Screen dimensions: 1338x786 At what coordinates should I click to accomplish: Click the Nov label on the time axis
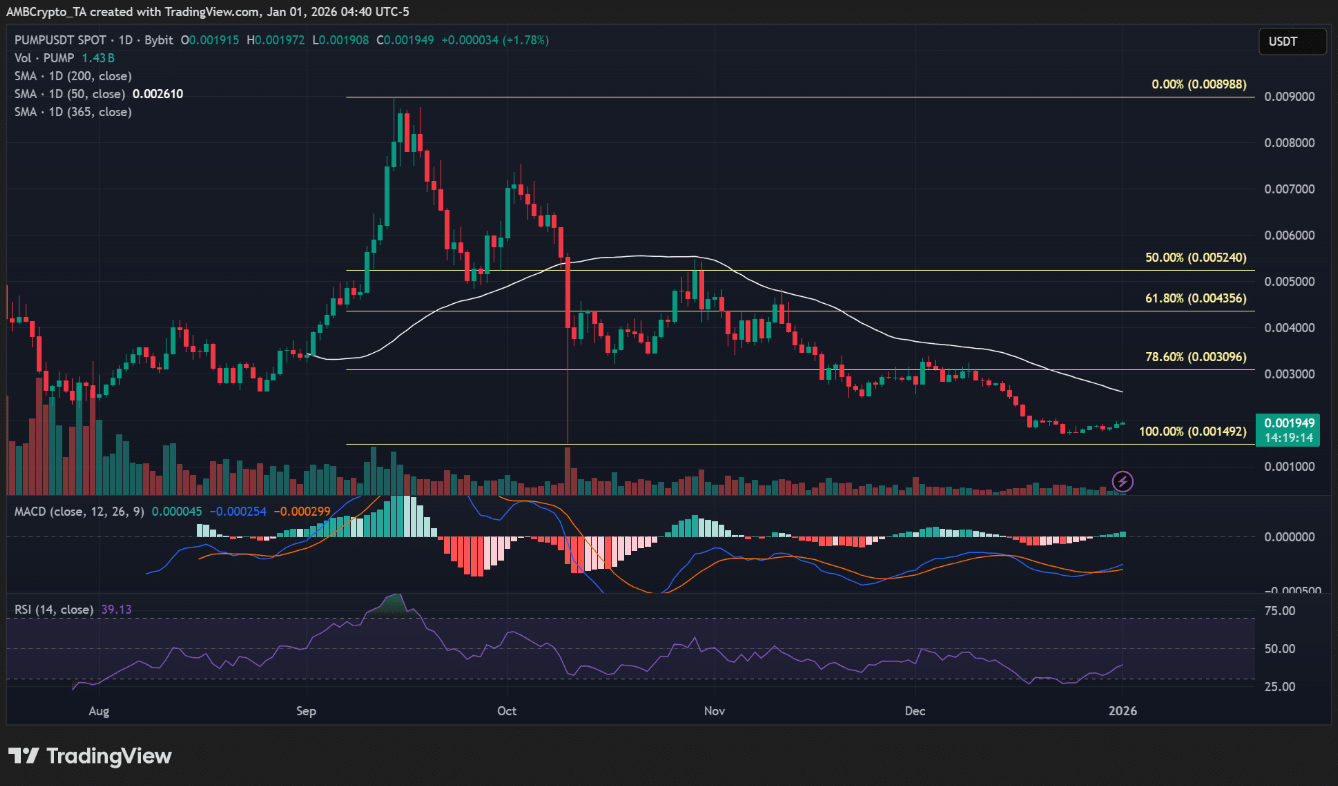tap(713, 711)
